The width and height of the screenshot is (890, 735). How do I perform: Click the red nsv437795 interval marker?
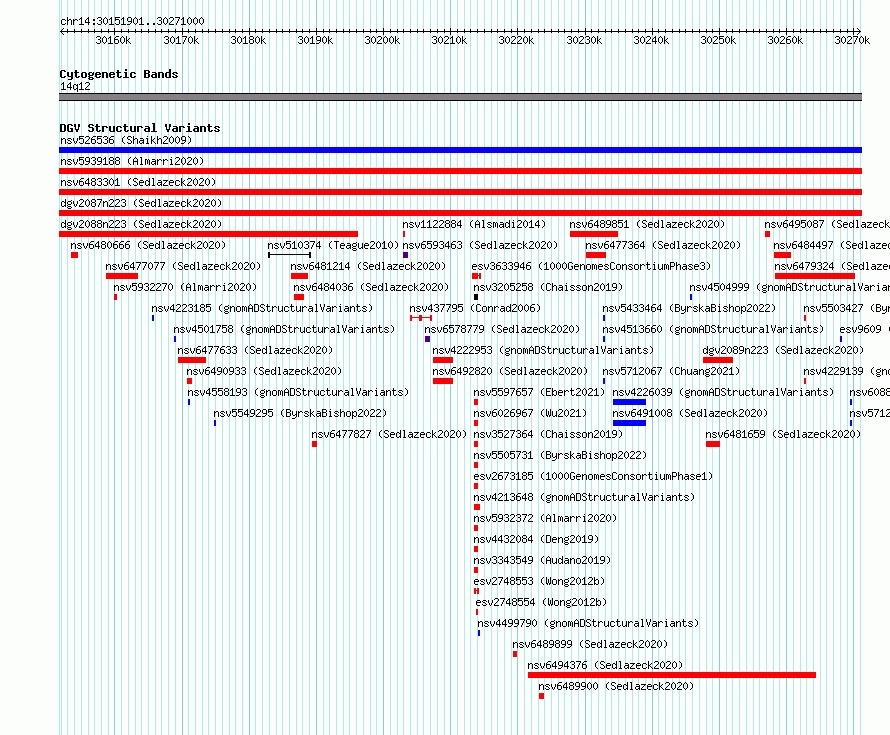pyautogui.click(x=421, y=318)
